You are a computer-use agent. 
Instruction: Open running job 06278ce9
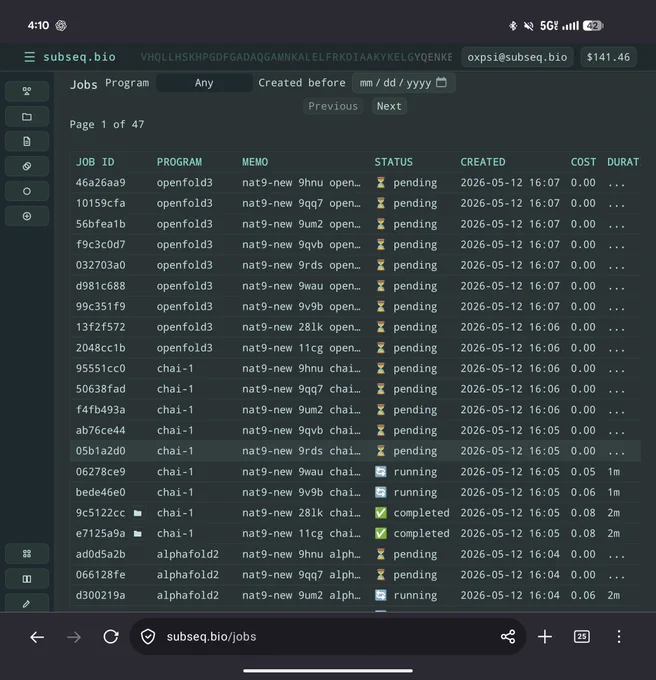[x=356, y=471]
